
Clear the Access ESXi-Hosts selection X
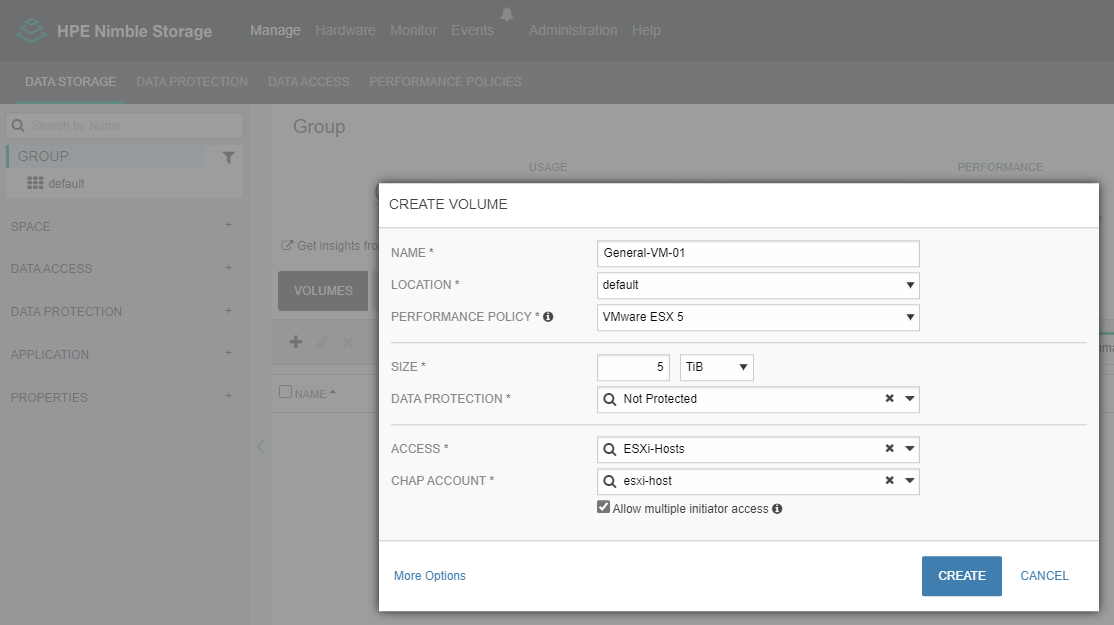(x=889, y=448)
